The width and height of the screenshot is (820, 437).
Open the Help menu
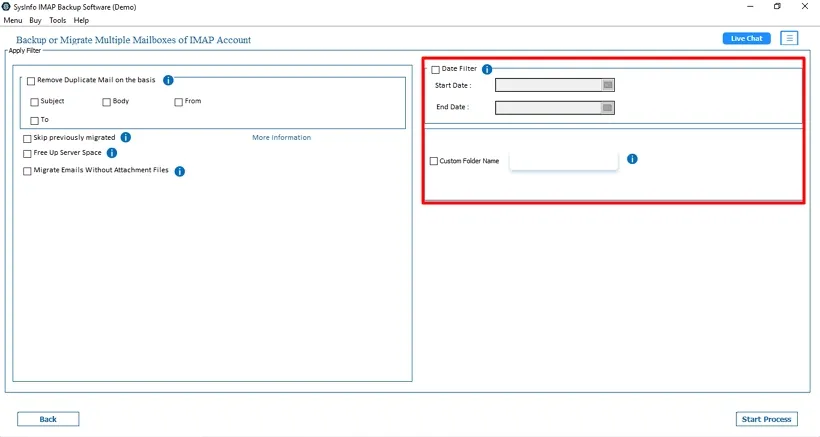[x=81, y=20]
